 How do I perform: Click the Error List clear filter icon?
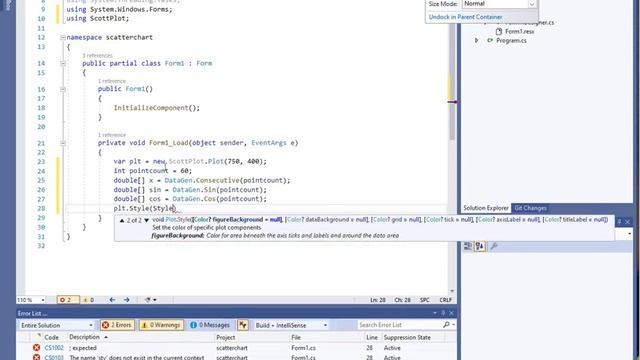point(243,325)
